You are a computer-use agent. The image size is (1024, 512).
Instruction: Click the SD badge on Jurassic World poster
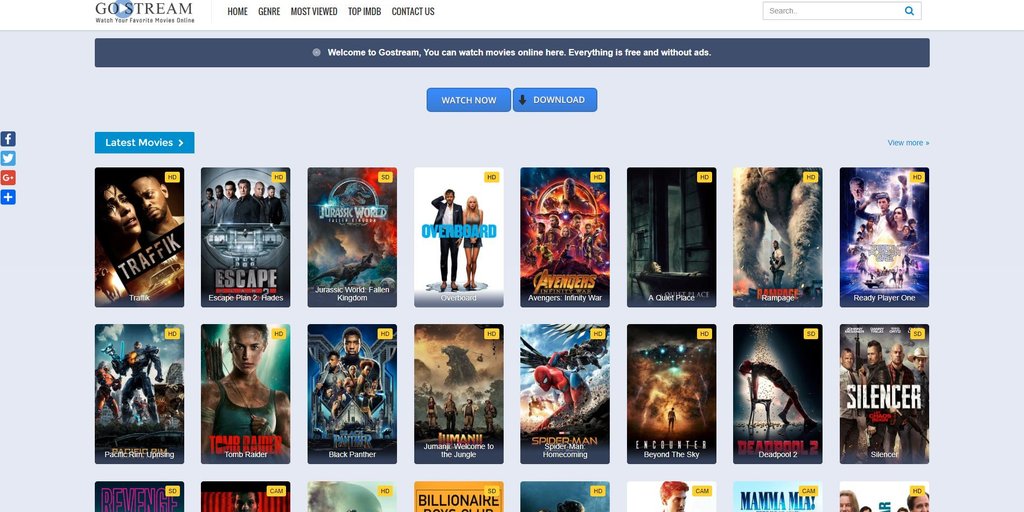(385, 177)
